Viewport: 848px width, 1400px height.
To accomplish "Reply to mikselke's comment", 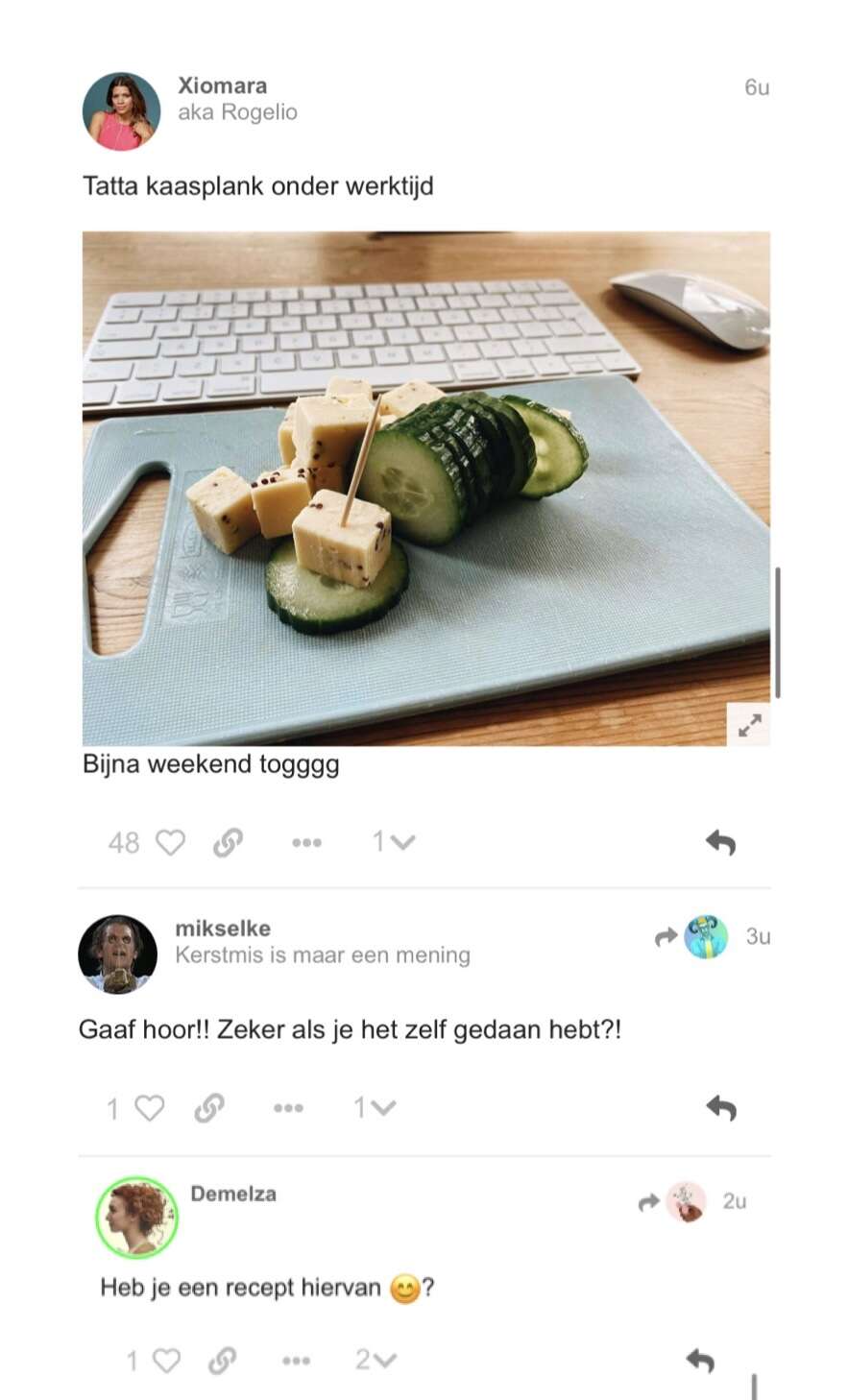I will click(720, 1108).
